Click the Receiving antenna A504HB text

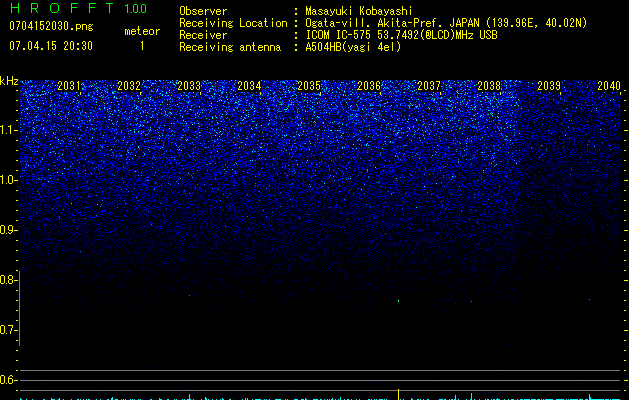pyautogui.click(x=353, y=47)
